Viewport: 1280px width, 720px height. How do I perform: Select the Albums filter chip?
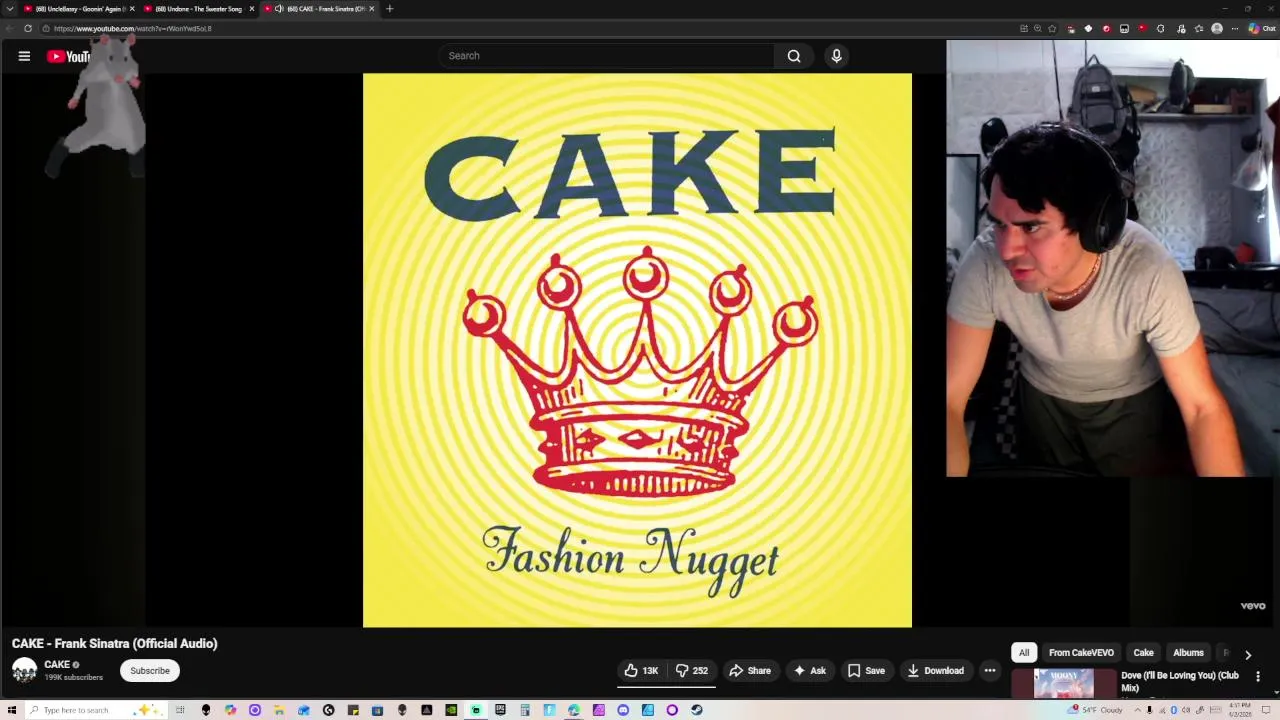1188,653
